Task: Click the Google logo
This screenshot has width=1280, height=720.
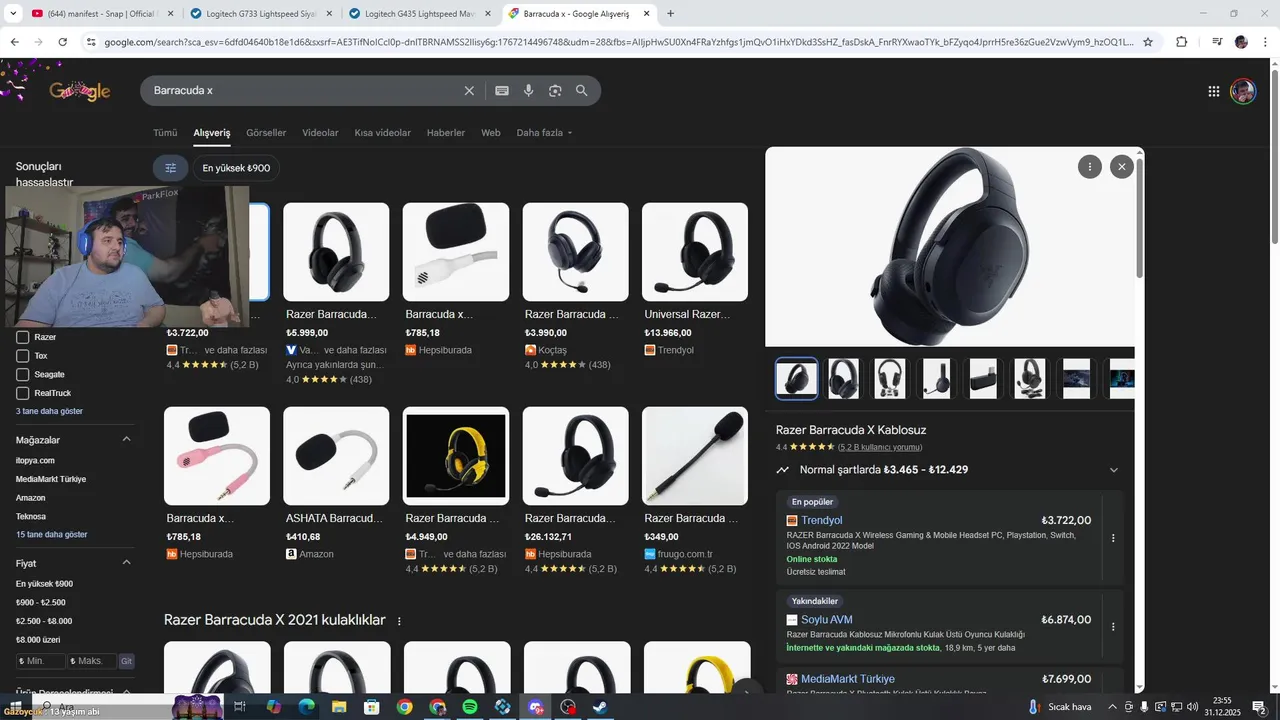Action: point(80,91)
